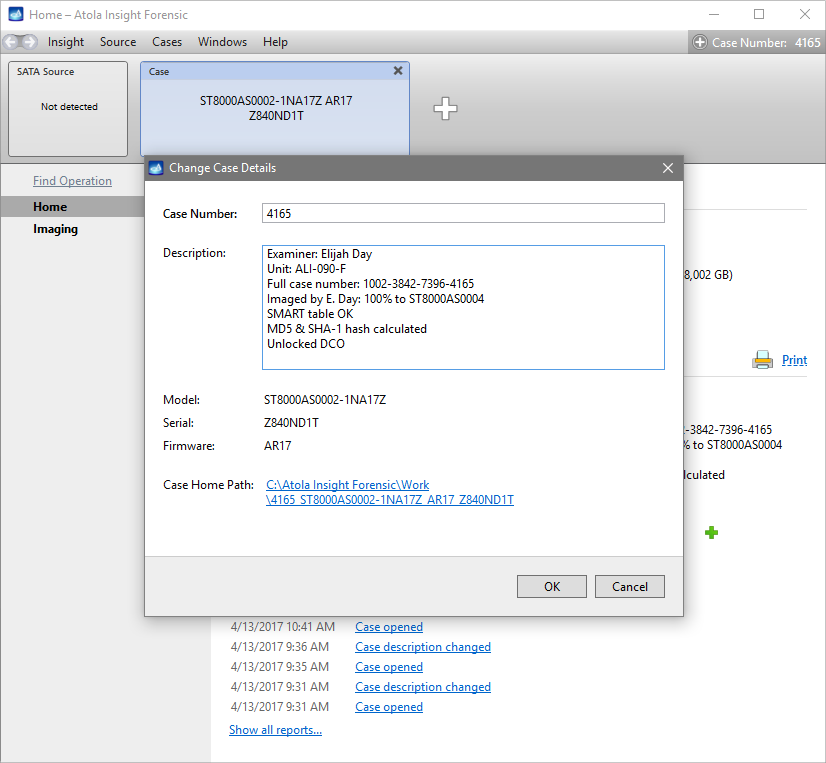Image resolution: width=826 pixels, height=763 pixels.
Task: Click the back navigation arrow icon
Action: coord(11,42)
